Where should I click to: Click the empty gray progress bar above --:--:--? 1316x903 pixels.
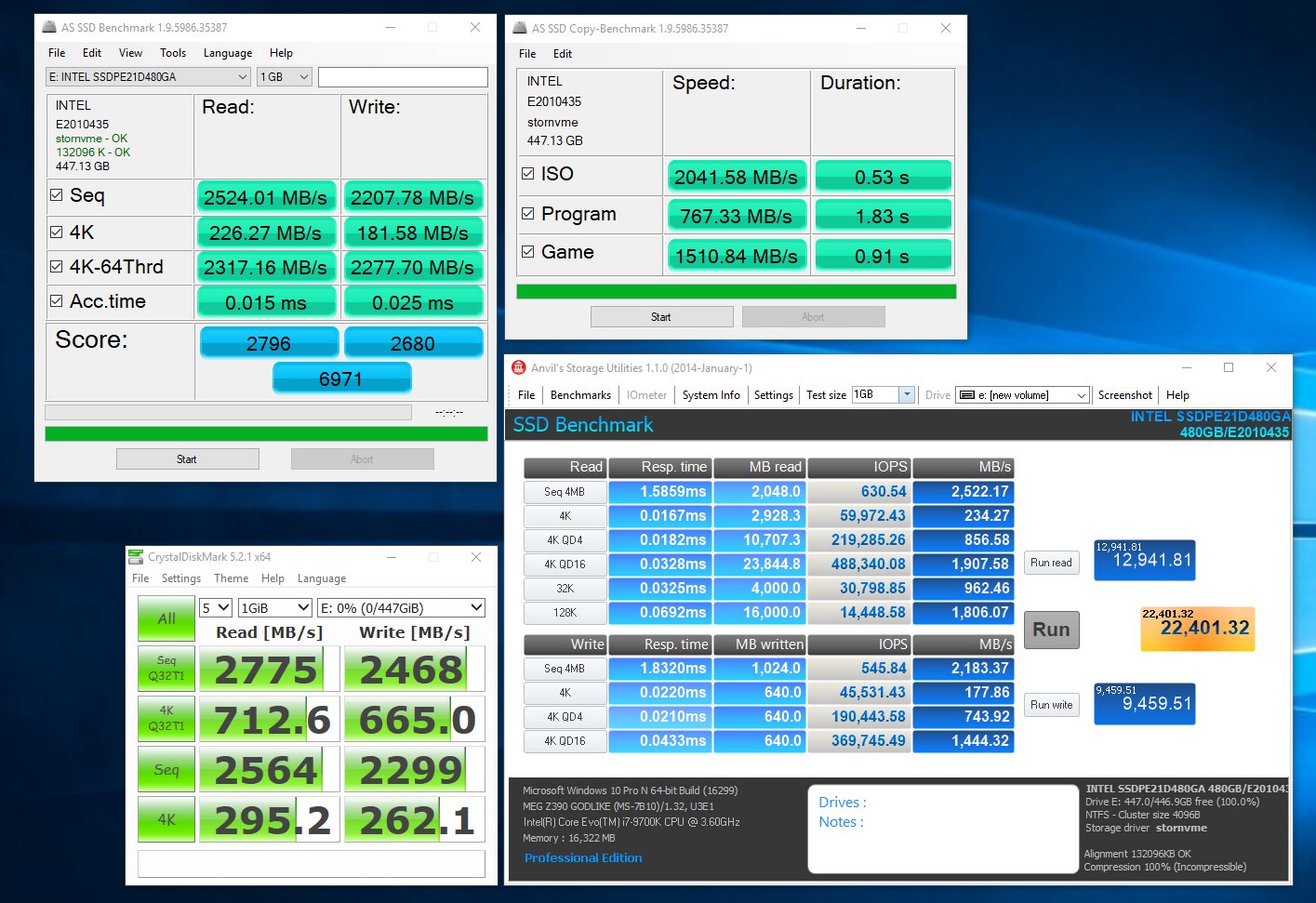coord(228,412)
